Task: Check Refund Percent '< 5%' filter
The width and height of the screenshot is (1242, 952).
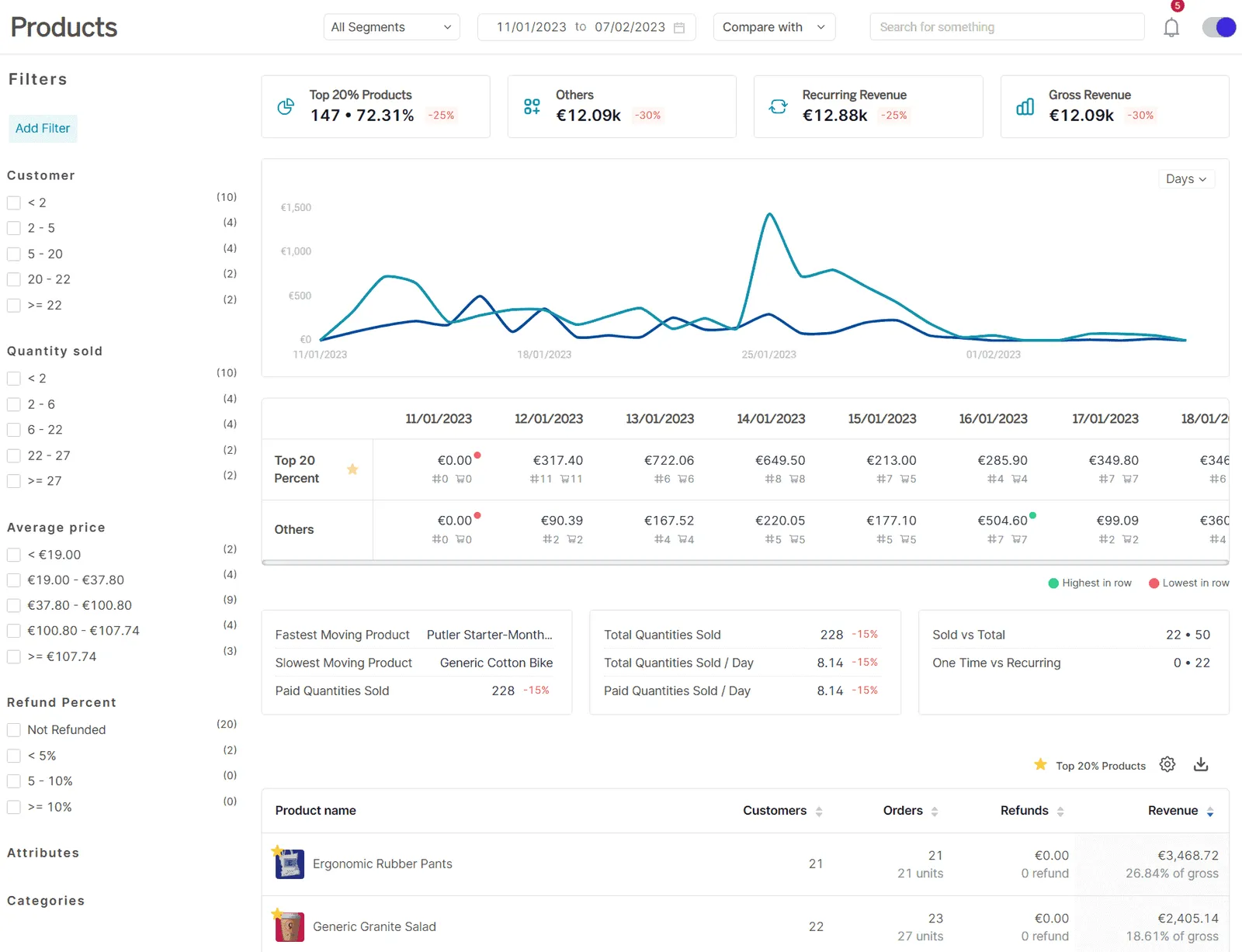Action: pyautogui.click(x=14, y=756)
